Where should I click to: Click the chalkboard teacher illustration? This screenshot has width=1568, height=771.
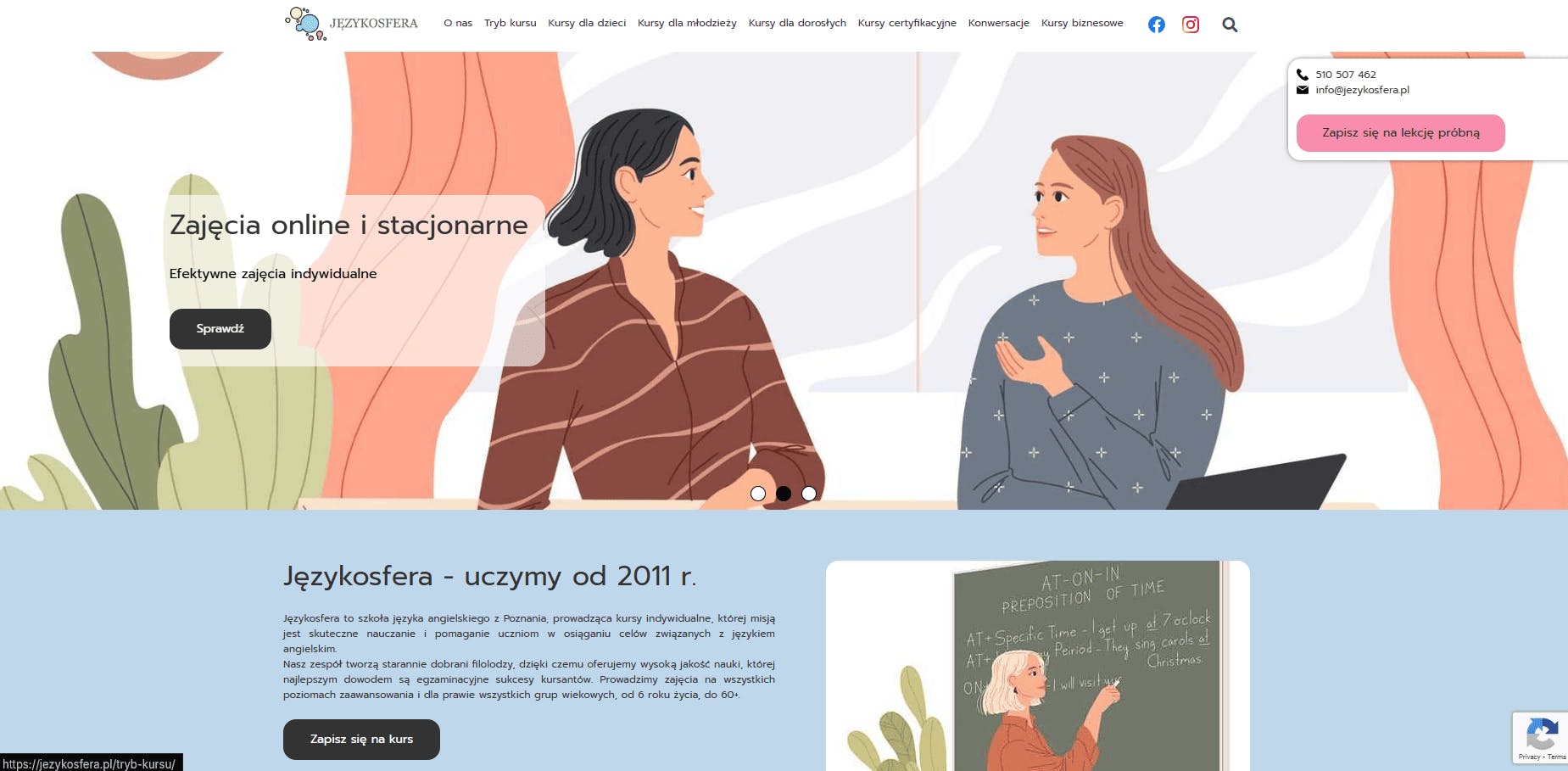pos(1038,666)
